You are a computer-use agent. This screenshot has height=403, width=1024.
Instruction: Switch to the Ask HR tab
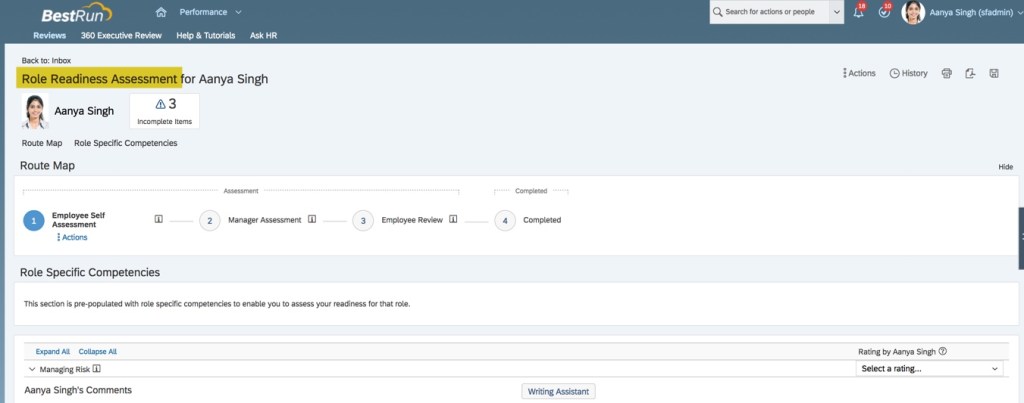[264, 35]
